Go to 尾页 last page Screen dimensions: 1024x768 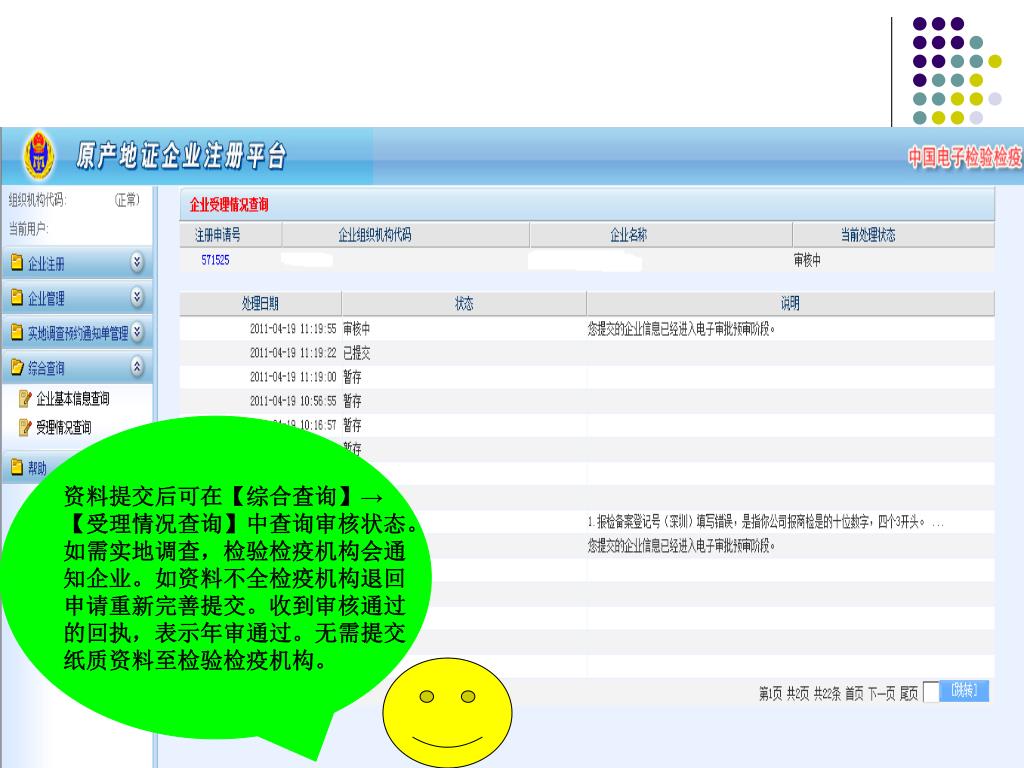(909, 693)
